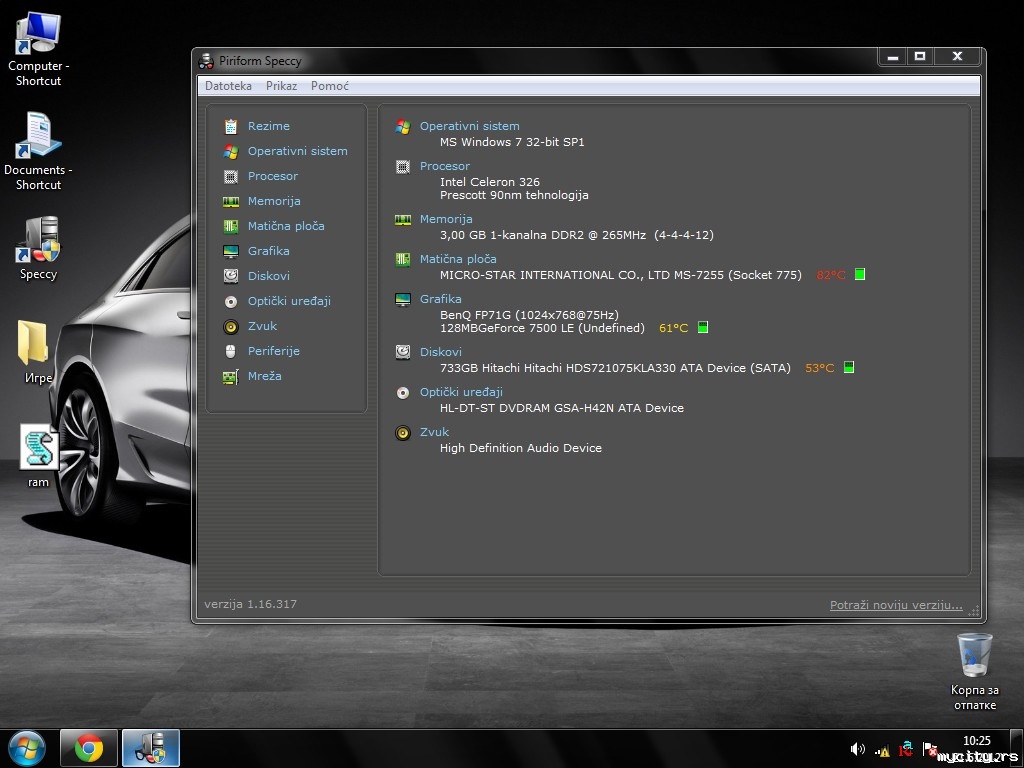Open the Diskovi sidebar section

(268, 276)
